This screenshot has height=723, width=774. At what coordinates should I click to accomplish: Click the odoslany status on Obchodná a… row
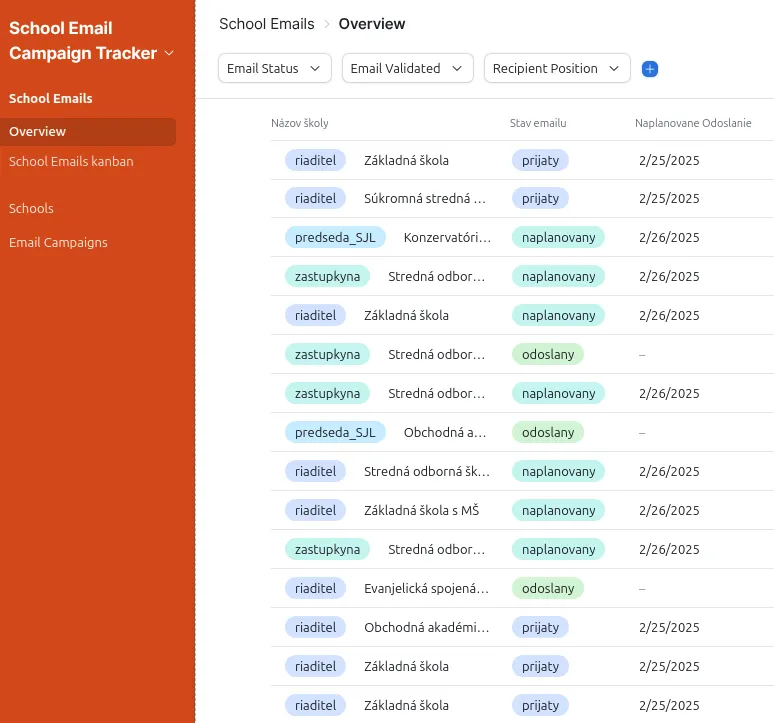click(x=547, y=433)
